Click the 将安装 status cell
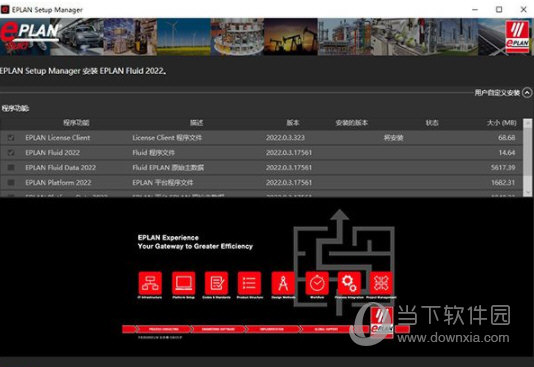 coord(393,138)
